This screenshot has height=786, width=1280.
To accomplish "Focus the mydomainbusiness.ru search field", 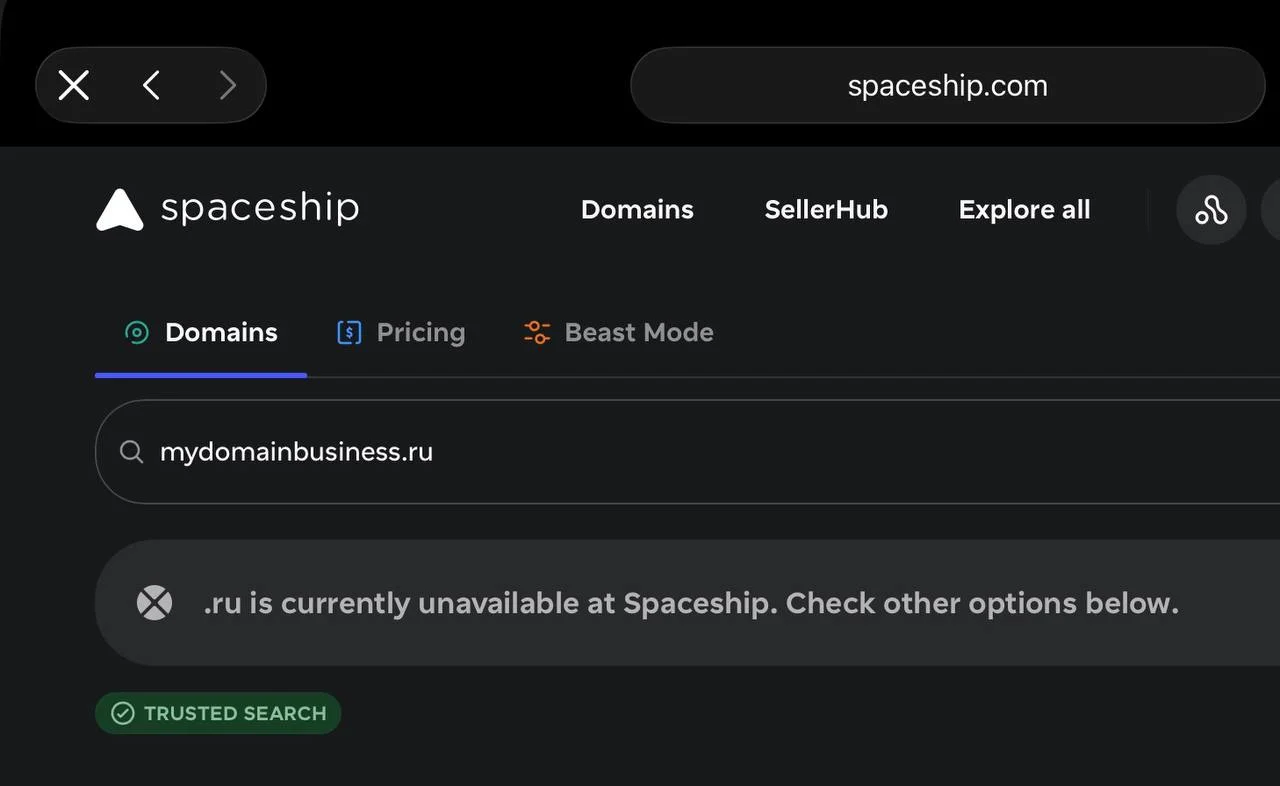I will point(688,452).
